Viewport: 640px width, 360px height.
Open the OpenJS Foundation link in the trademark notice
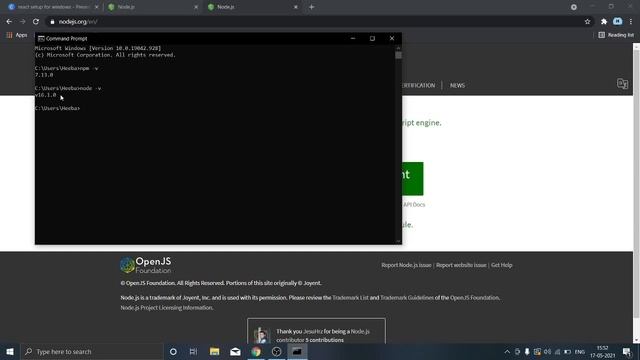tap(474, 298)
